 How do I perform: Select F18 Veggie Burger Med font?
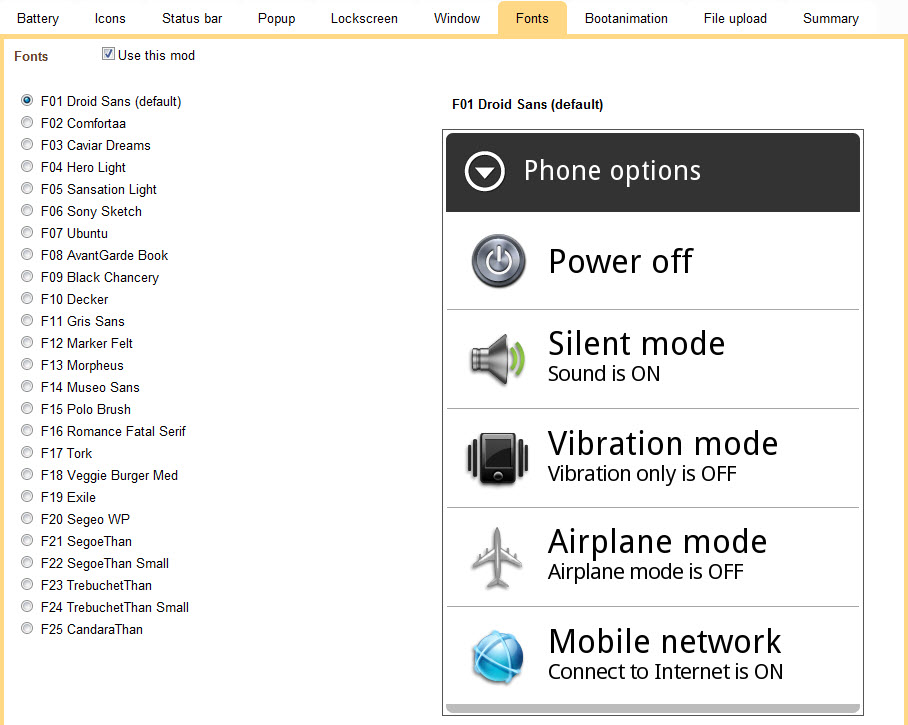[x=27, y=474]
